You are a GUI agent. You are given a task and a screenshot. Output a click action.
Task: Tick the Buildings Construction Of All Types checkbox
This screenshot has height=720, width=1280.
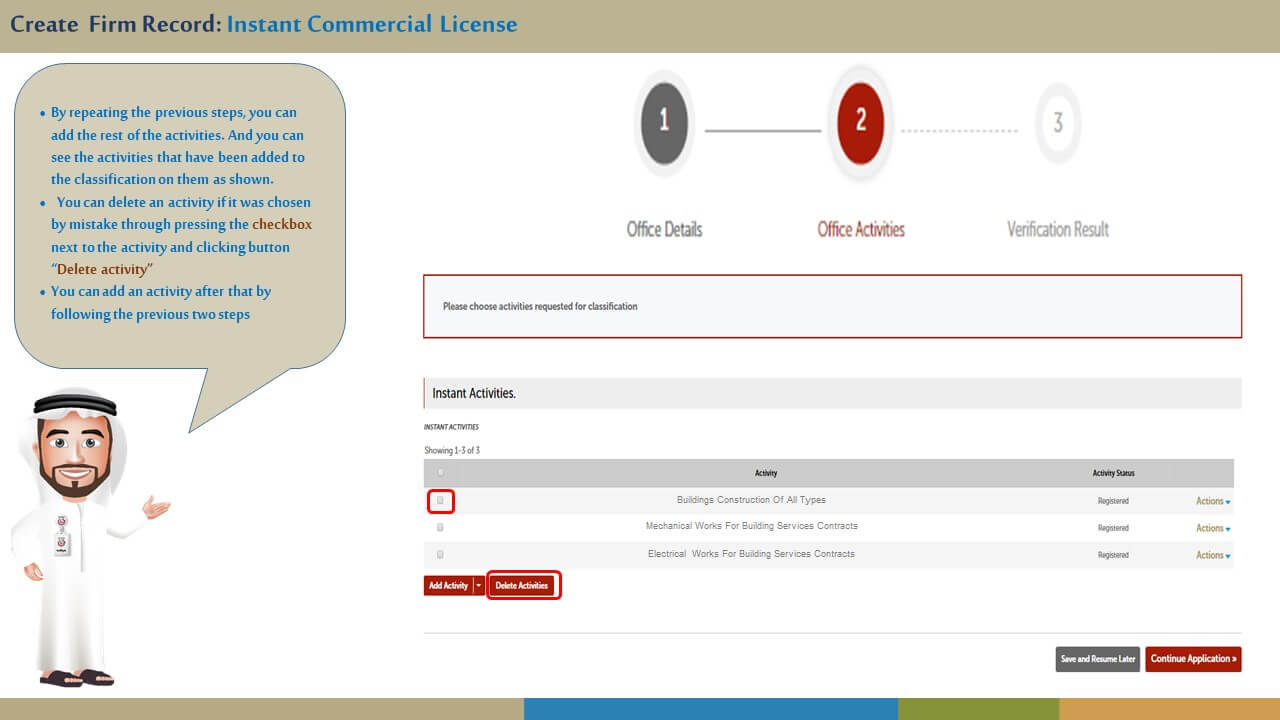coord(440,500)
